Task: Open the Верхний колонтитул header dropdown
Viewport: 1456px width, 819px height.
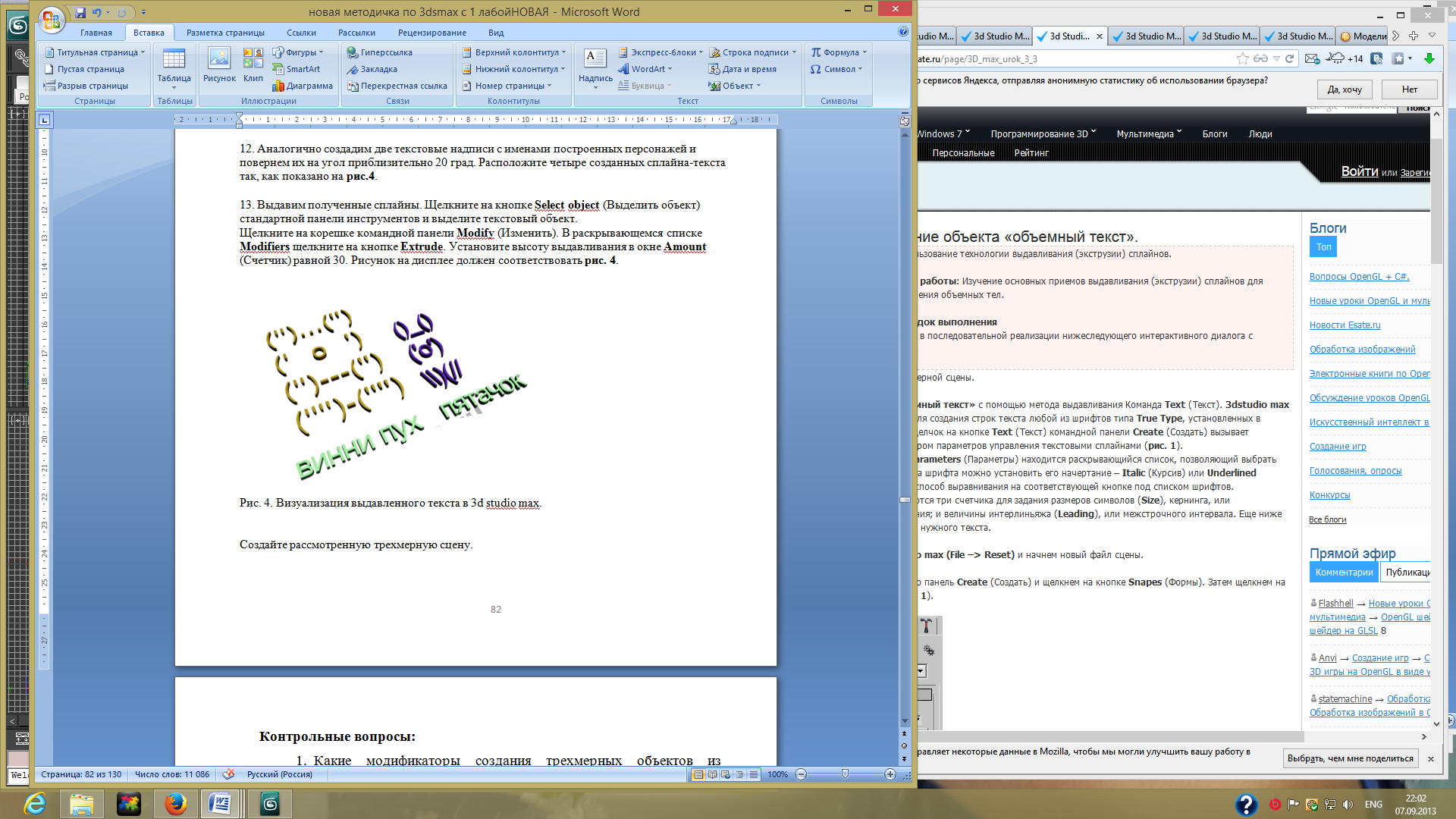Action: click(x=513, y=52)
